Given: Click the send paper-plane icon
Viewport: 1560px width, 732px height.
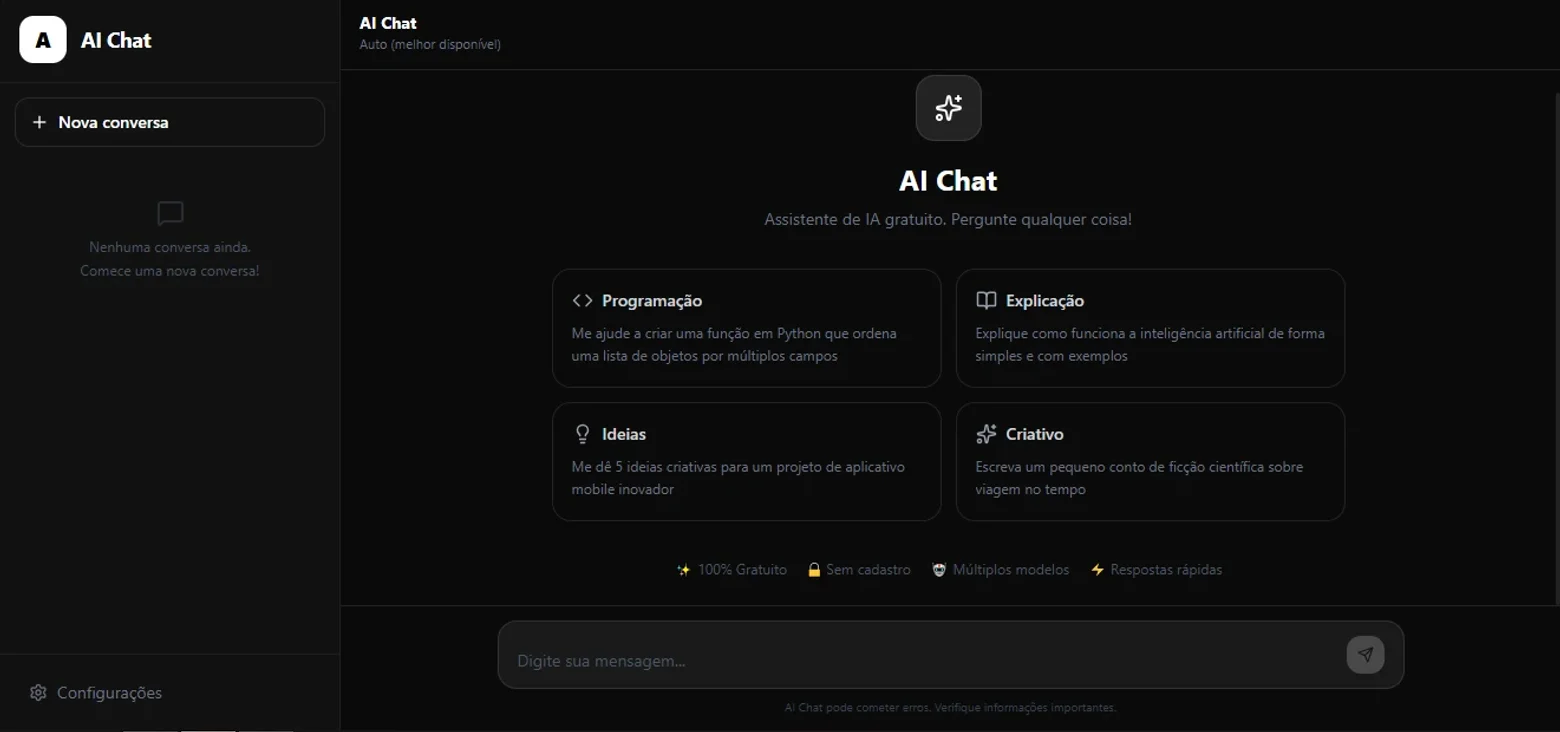Looking at the screenshot, I should click(x=1365, y=655).
